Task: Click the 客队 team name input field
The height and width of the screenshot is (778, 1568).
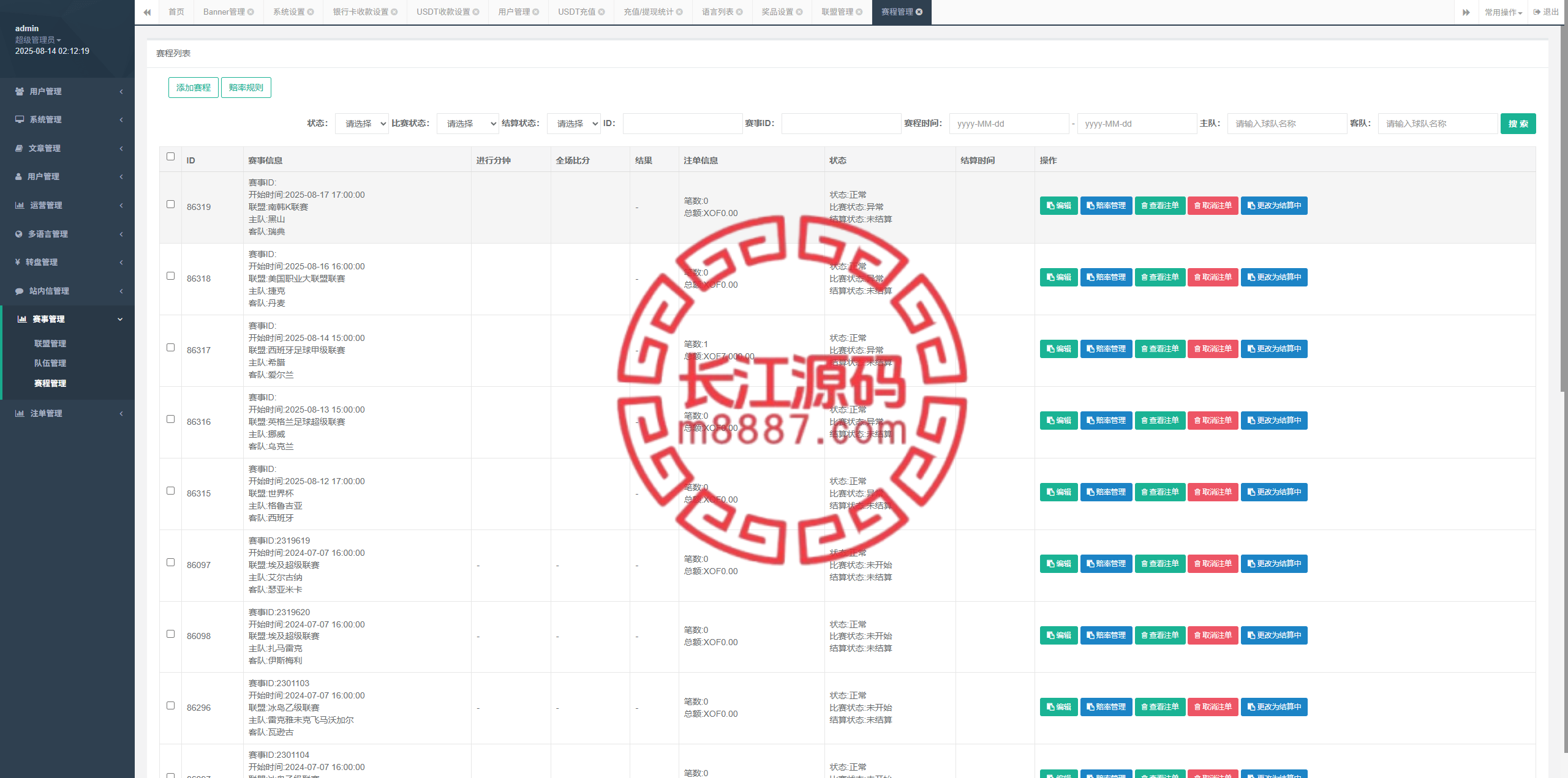Action: [1438, 124]
